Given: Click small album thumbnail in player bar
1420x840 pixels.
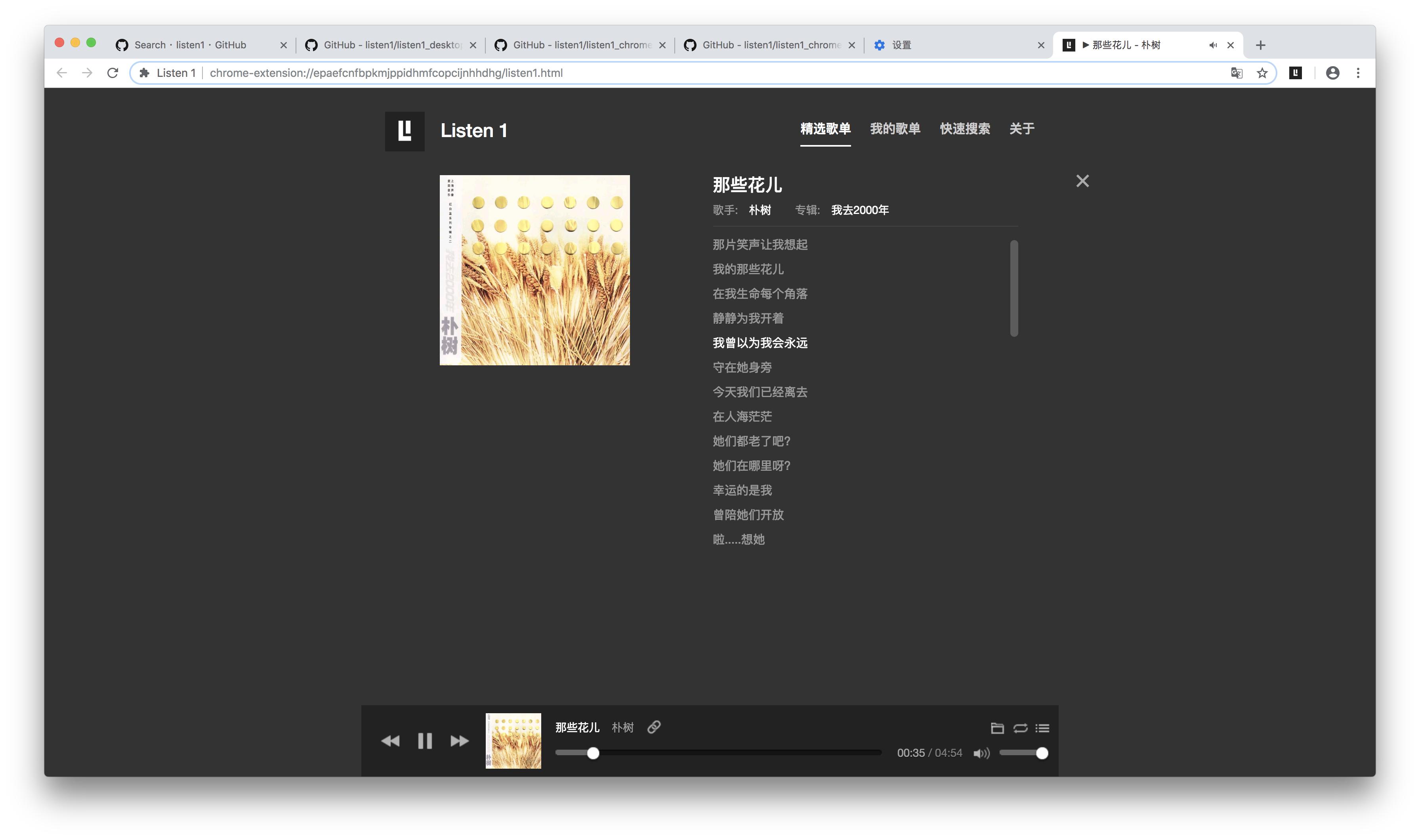Looking at the screenshot, I should [x=513, y=741].
